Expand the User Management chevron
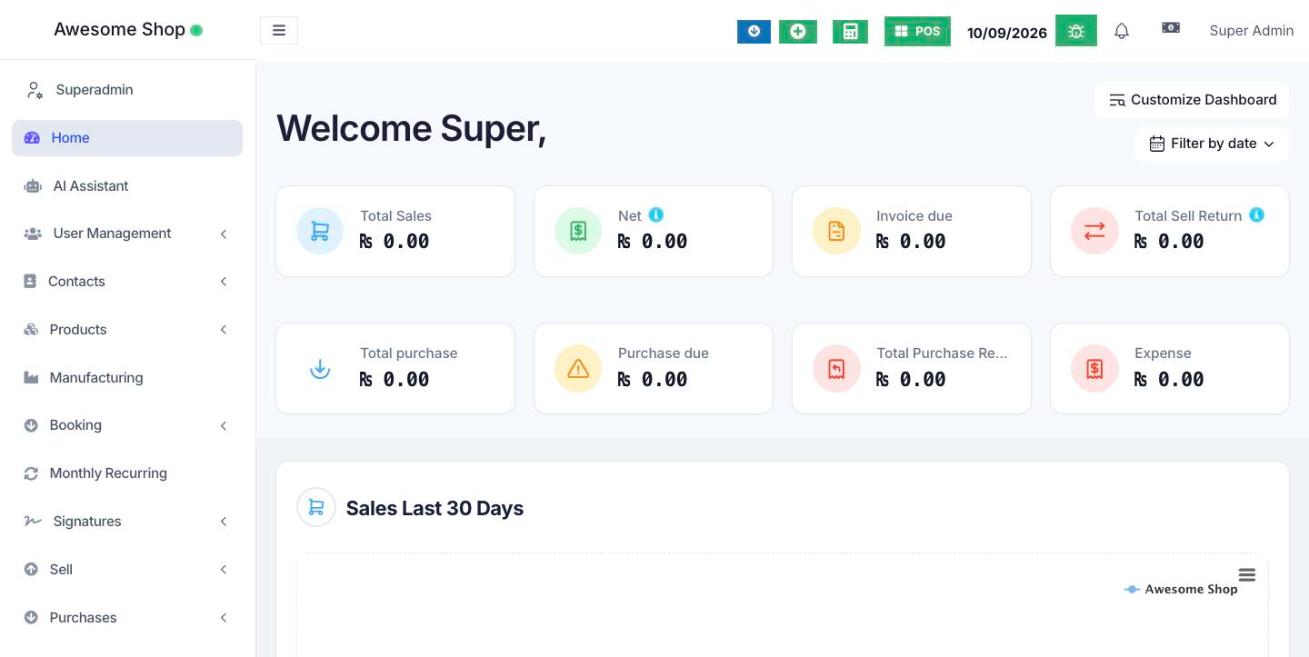 (x=224, y=234)
